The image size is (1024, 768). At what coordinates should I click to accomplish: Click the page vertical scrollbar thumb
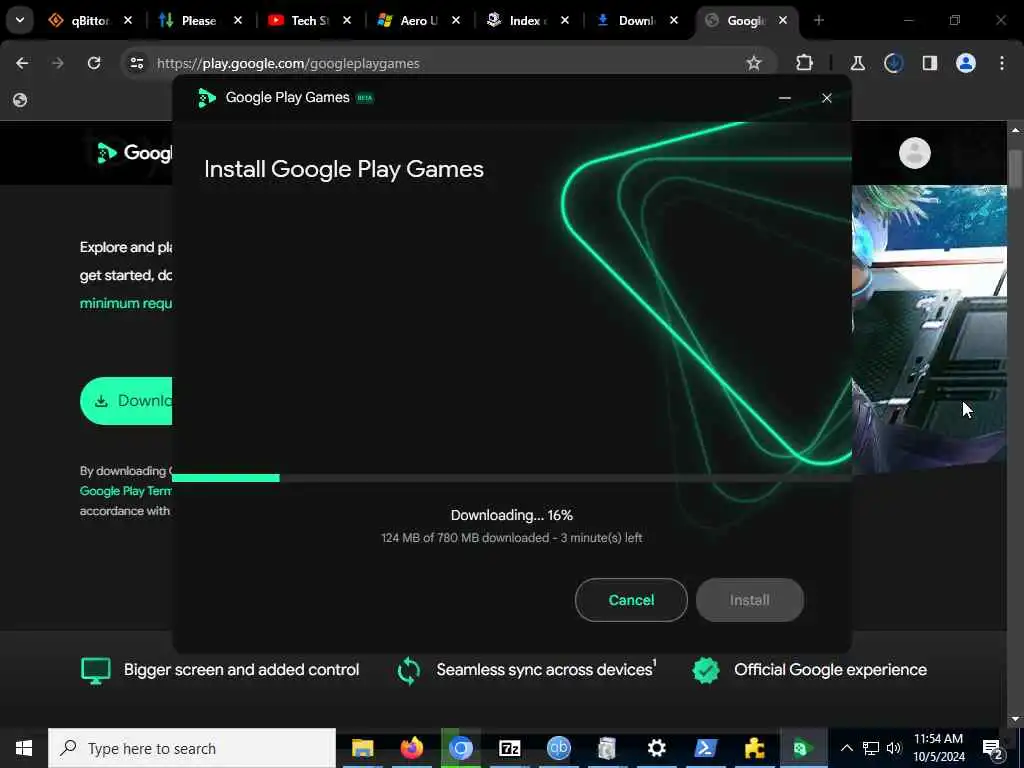tap(1015, 168)
